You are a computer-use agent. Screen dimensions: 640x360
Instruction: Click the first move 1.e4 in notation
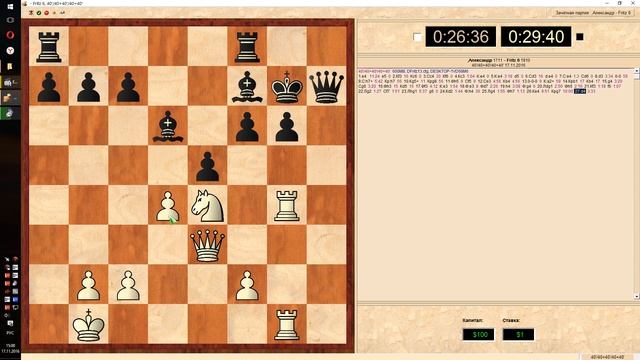363,76
